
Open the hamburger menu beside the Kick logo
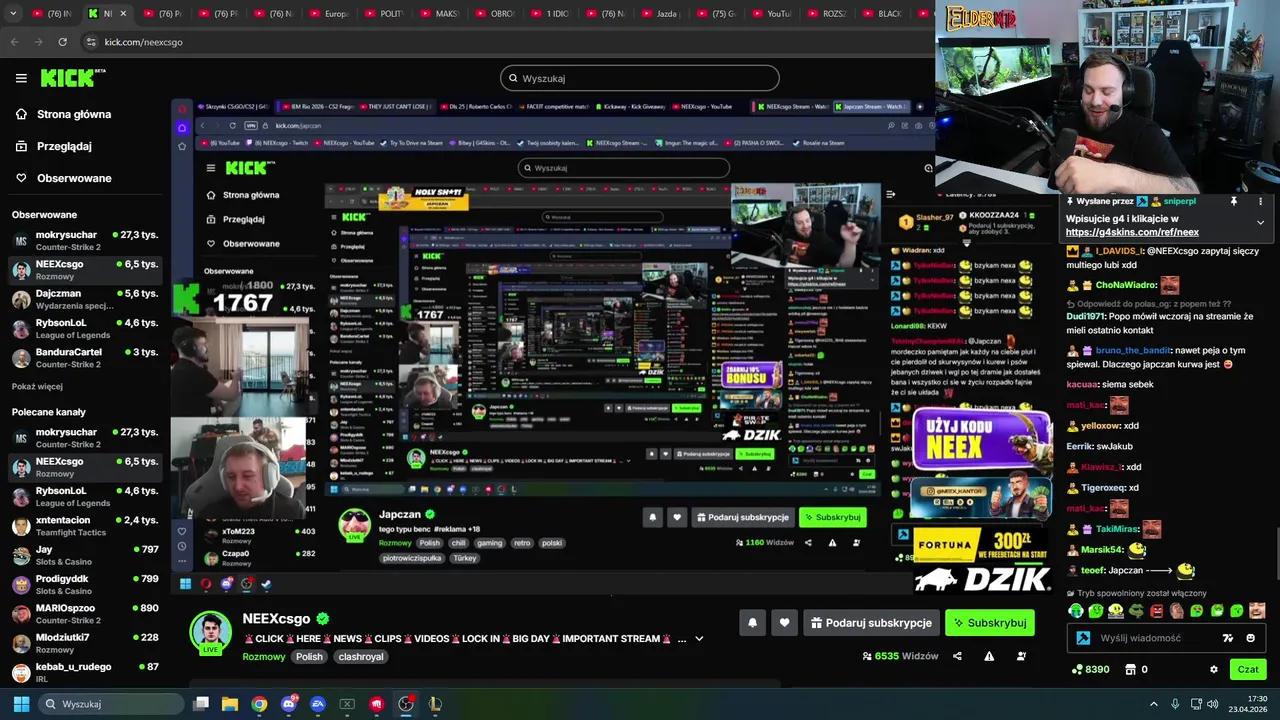tap(21, 78)
